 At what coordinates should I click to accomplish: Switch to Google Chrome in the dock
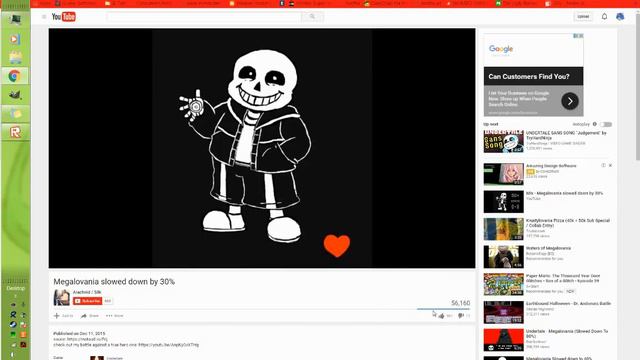15,76
